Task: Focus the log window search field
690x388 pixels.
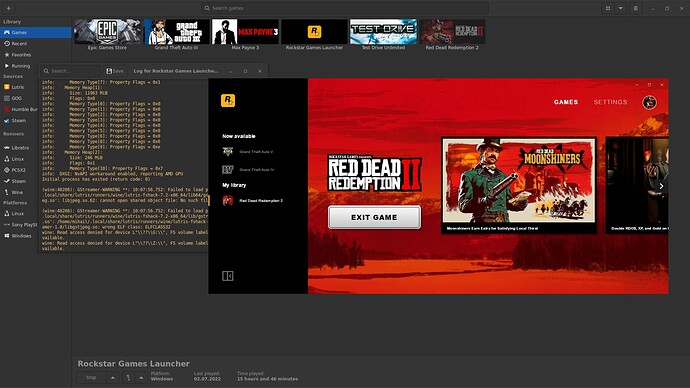Action: tap(71, 71)
